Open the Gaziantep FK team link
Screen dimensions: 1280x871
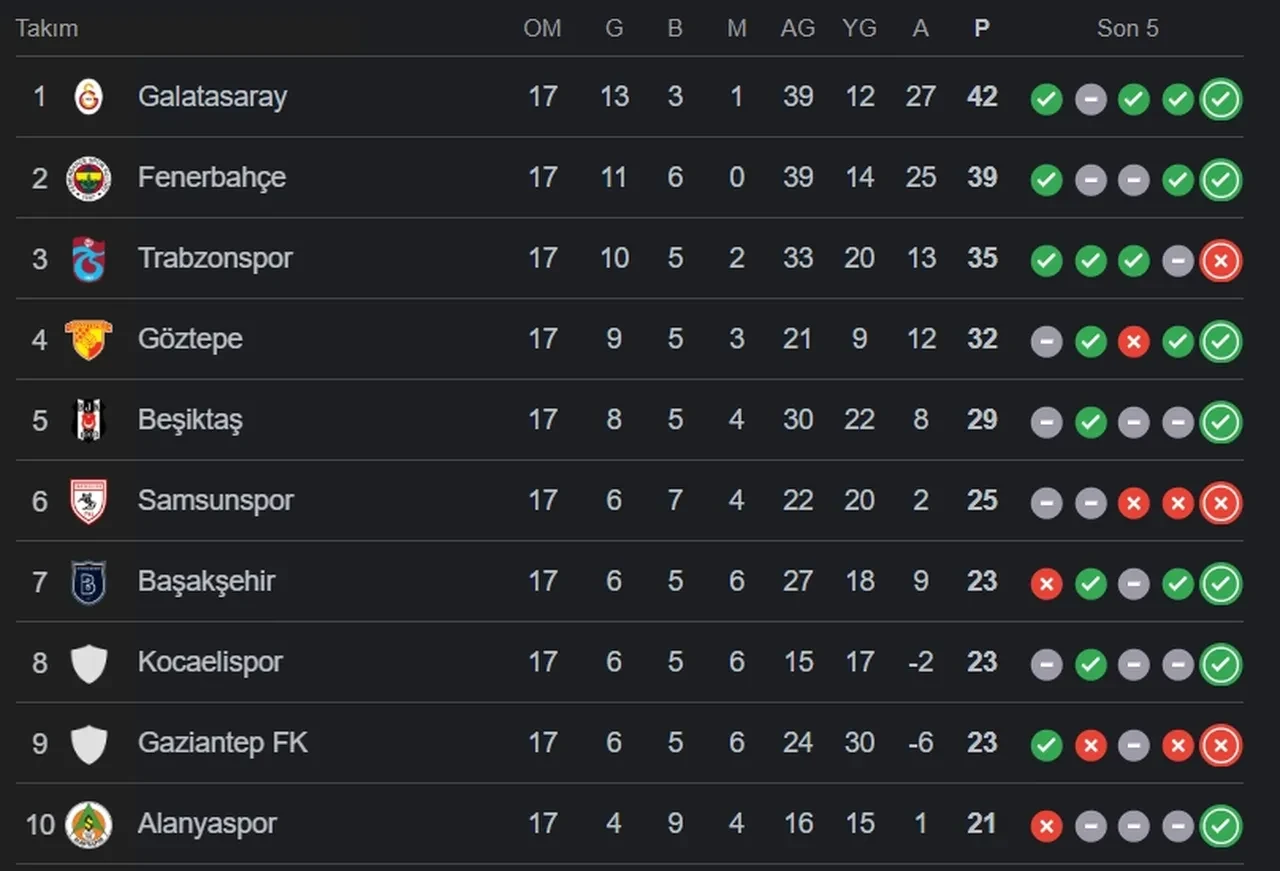223,743
